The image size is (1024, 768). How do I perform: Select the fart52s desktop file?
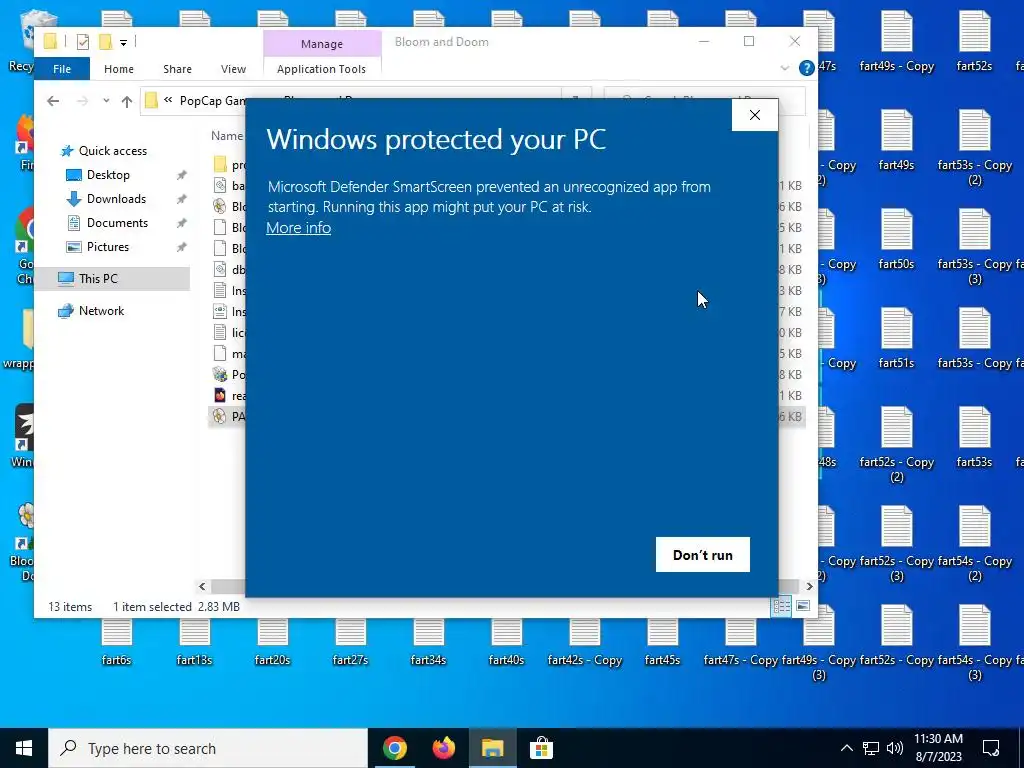coord(974,42)
